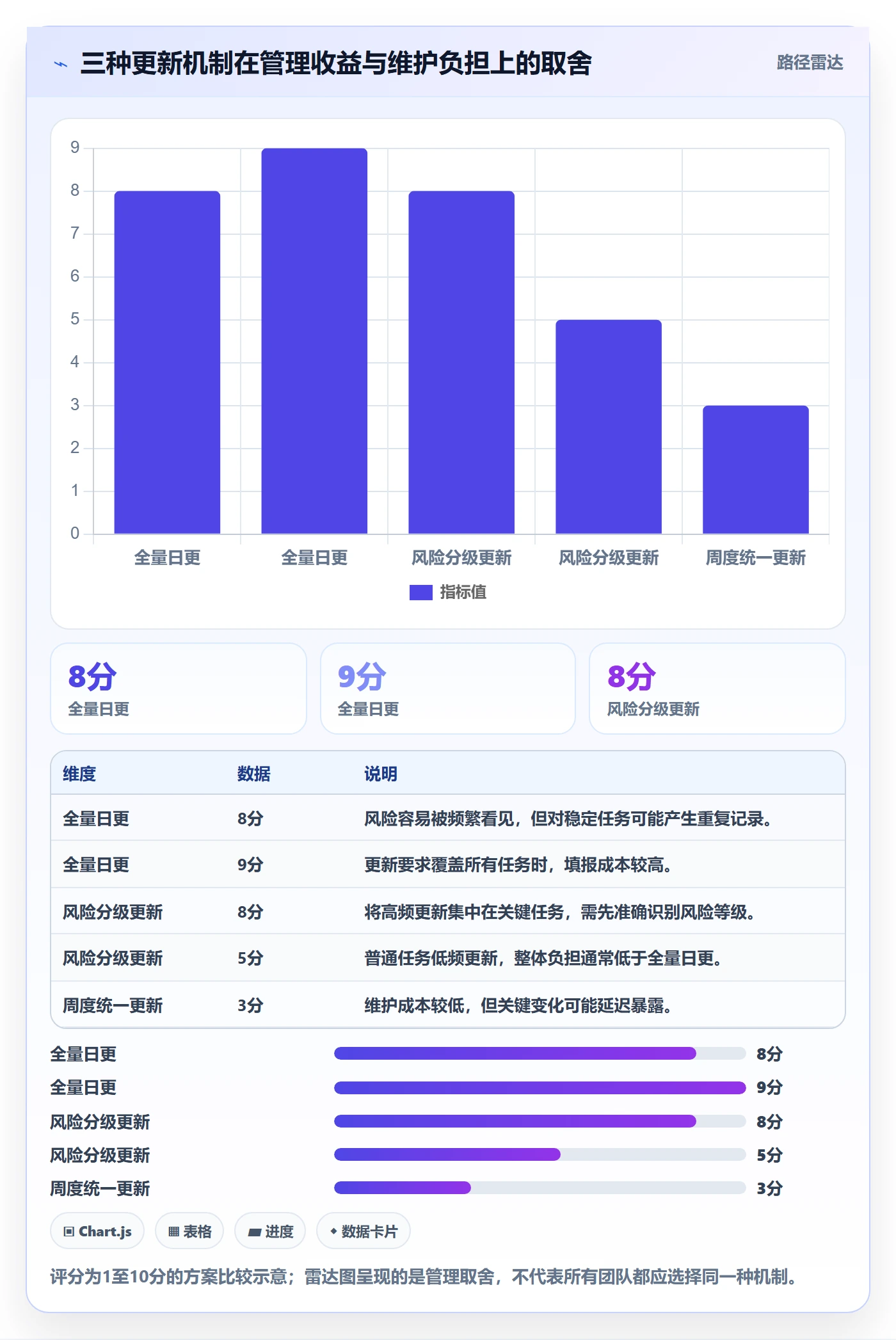Click table text 普通任务低频更新，整体负担通常低于全量日更。

point(543,958)
